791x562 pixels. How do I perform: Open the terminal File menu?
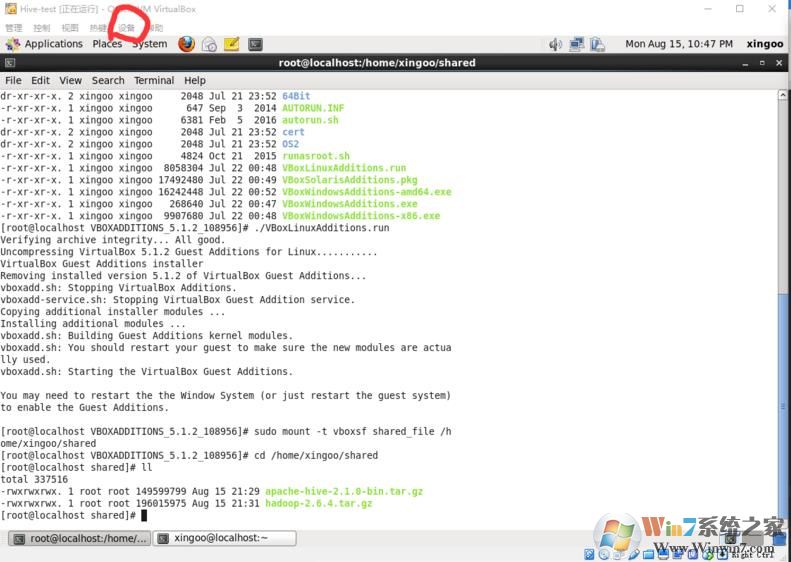click(13, 80)
